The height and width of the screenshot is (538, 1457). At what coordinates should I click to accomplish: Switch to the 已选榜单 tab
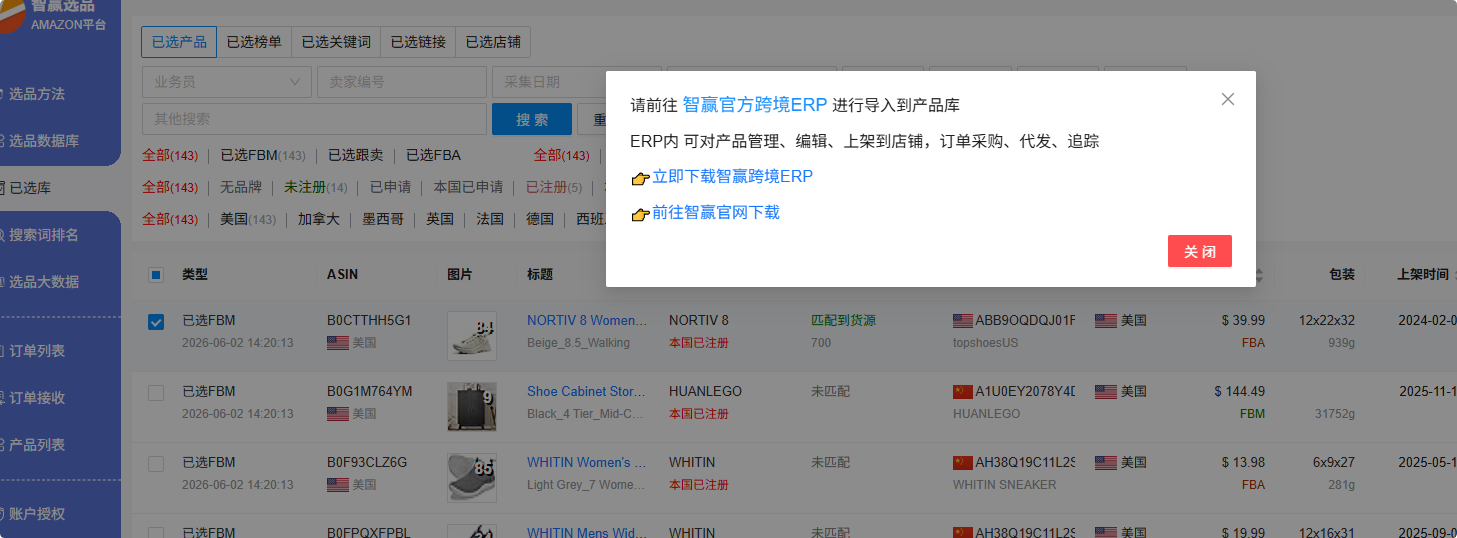(x=254, y=42)
